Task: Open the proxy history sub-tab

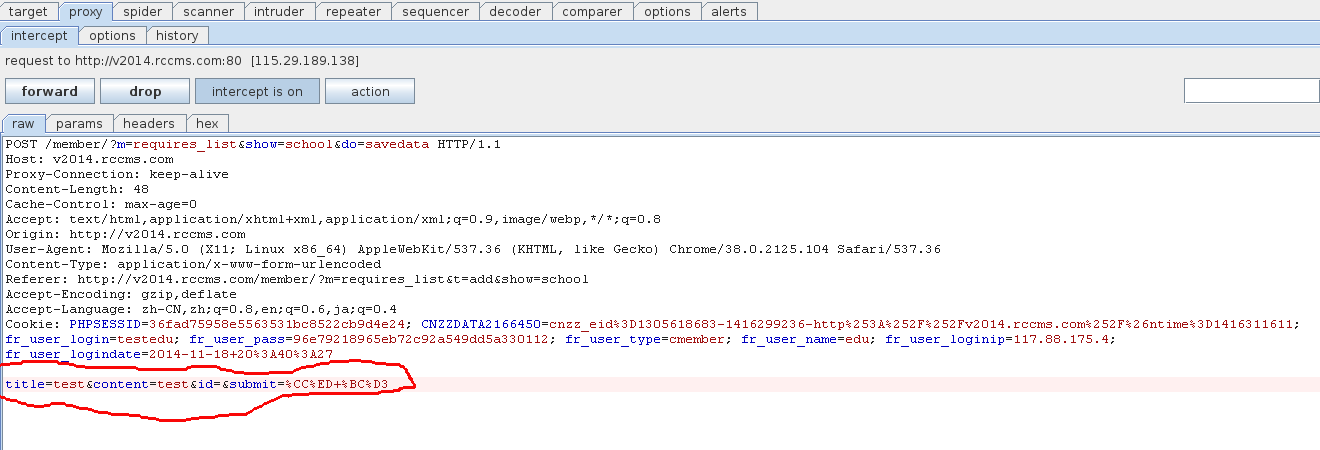Action: (x=177, y=35)
